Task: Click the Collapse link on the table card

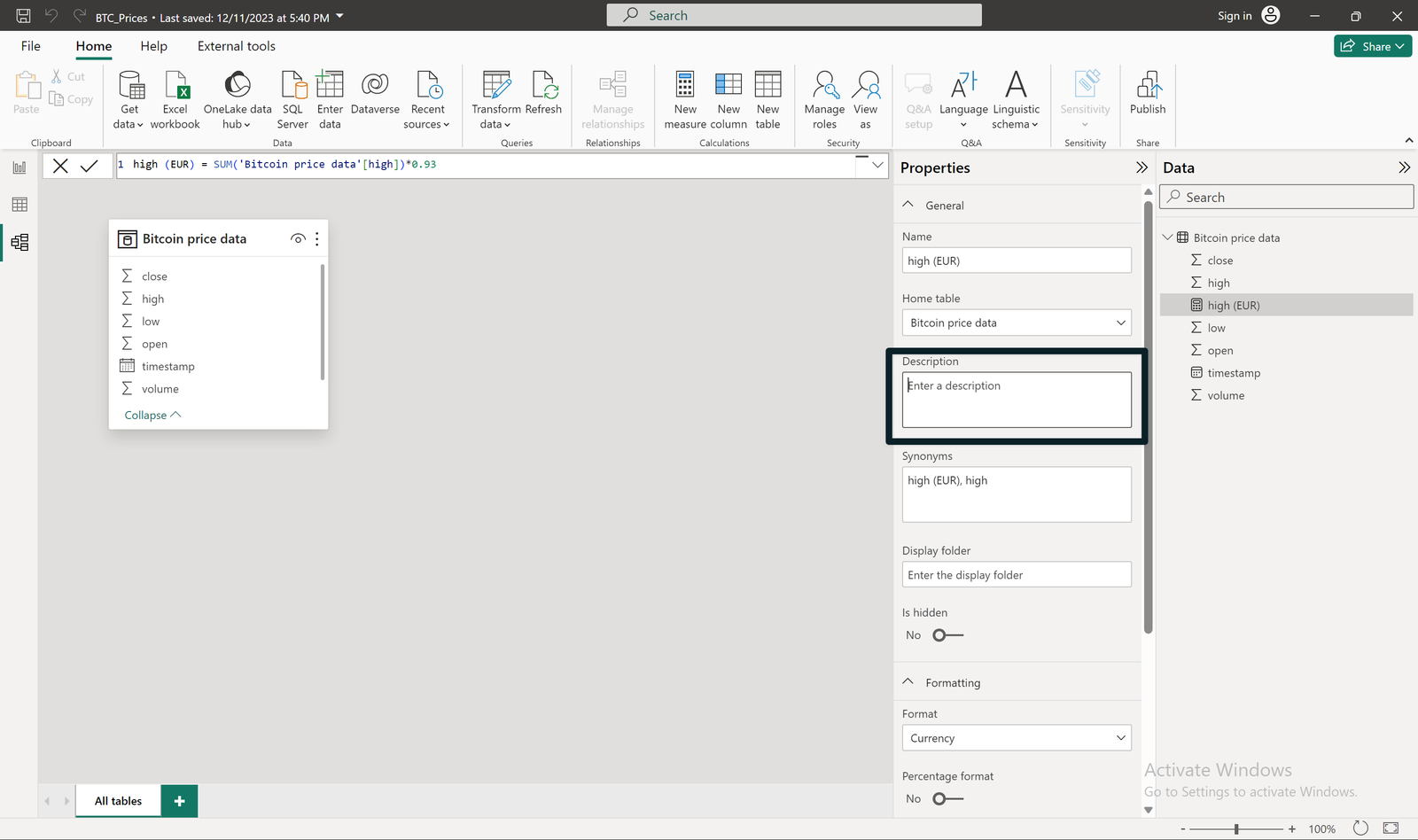Action: click(151, 415)
